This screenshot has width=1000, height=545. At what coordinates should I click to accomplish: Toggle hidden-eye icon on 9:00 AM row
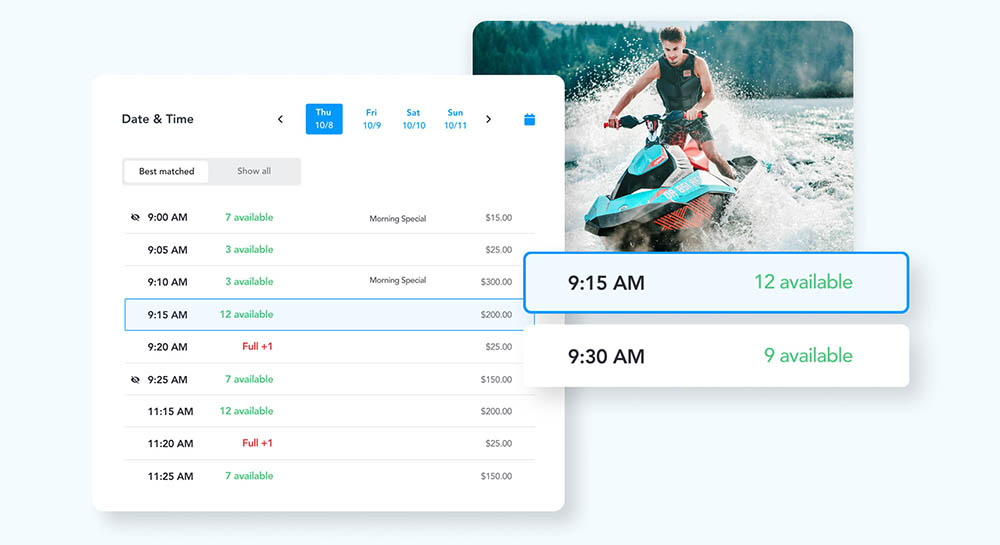coord(135,217)
